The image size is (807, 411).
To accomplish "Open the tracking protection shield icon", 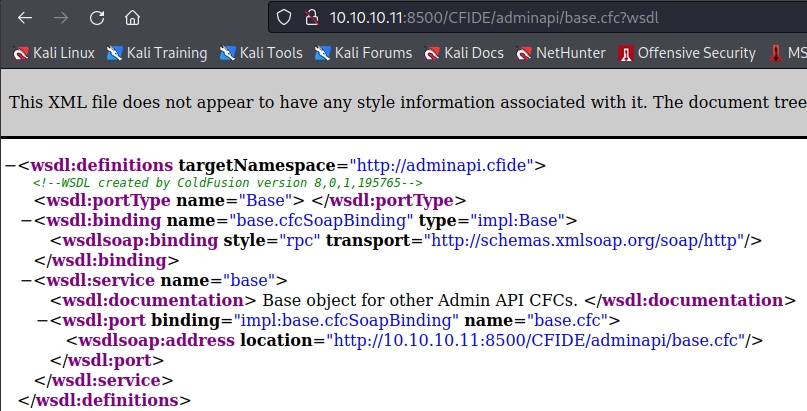I will click(x=284, y=18).
